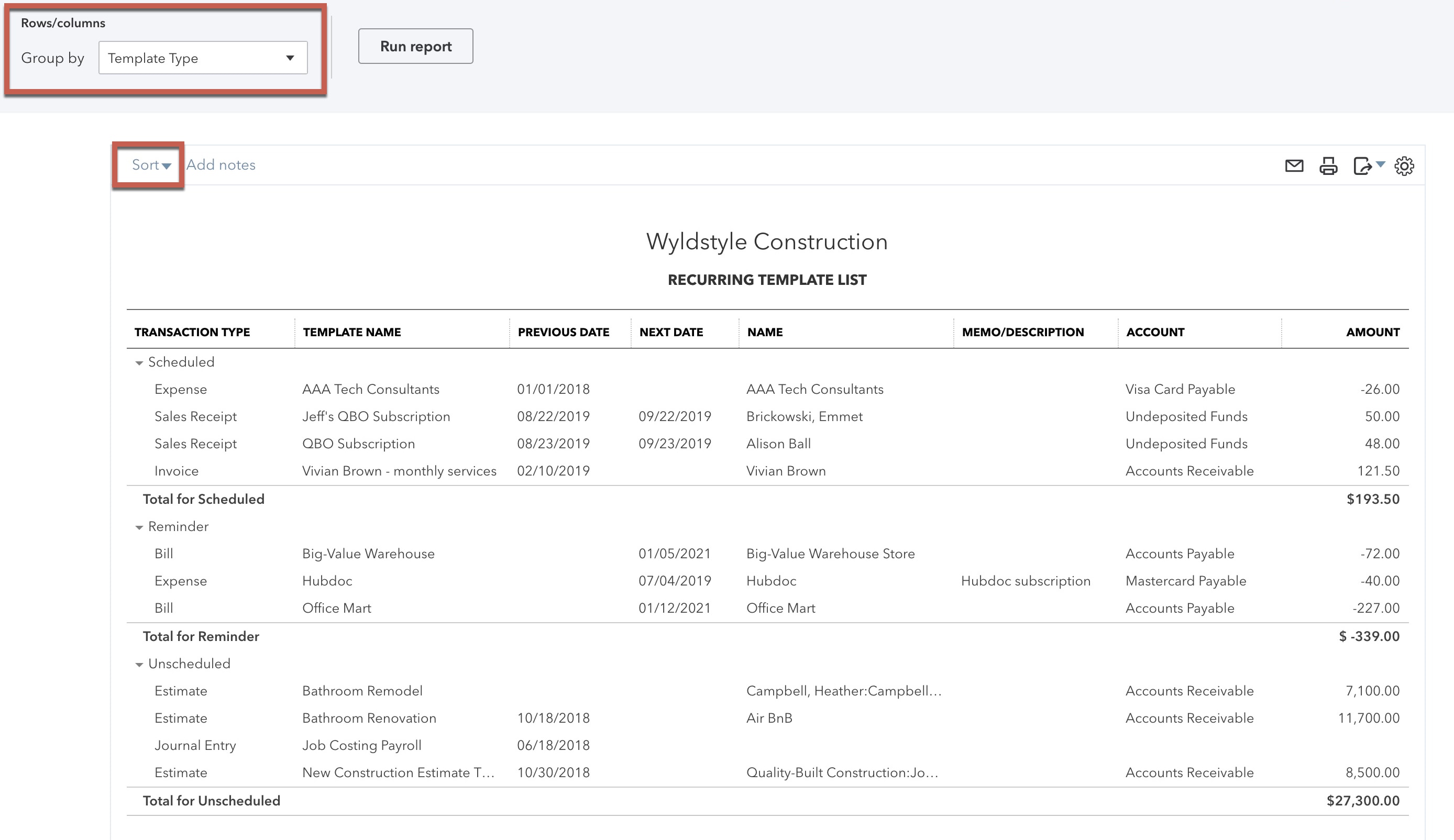
Task: Click the Brickowski, Emmet name cell
Action: (805, 416)
